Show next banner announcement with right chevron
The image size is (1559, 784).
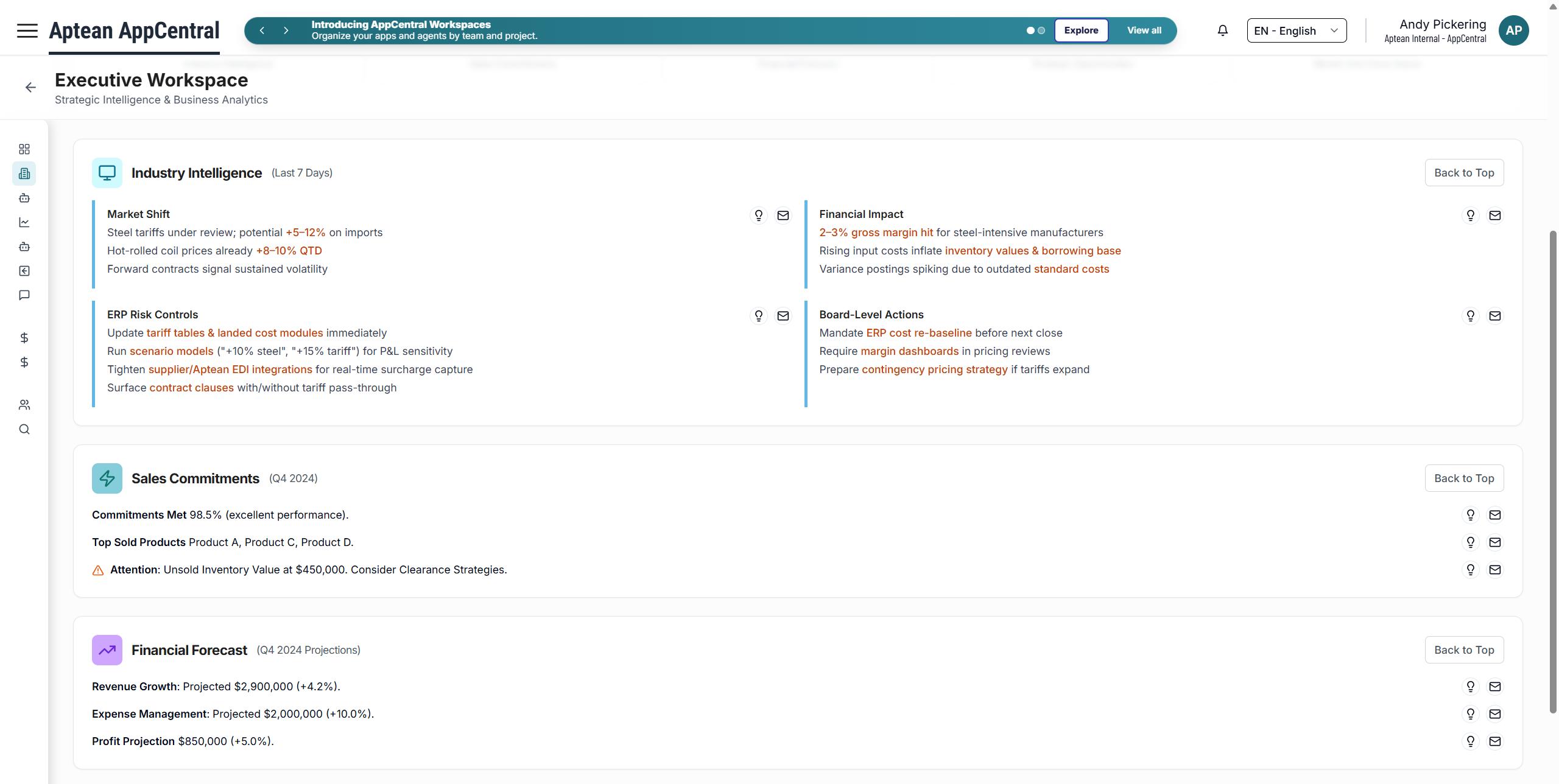click(x=286, y=30)
